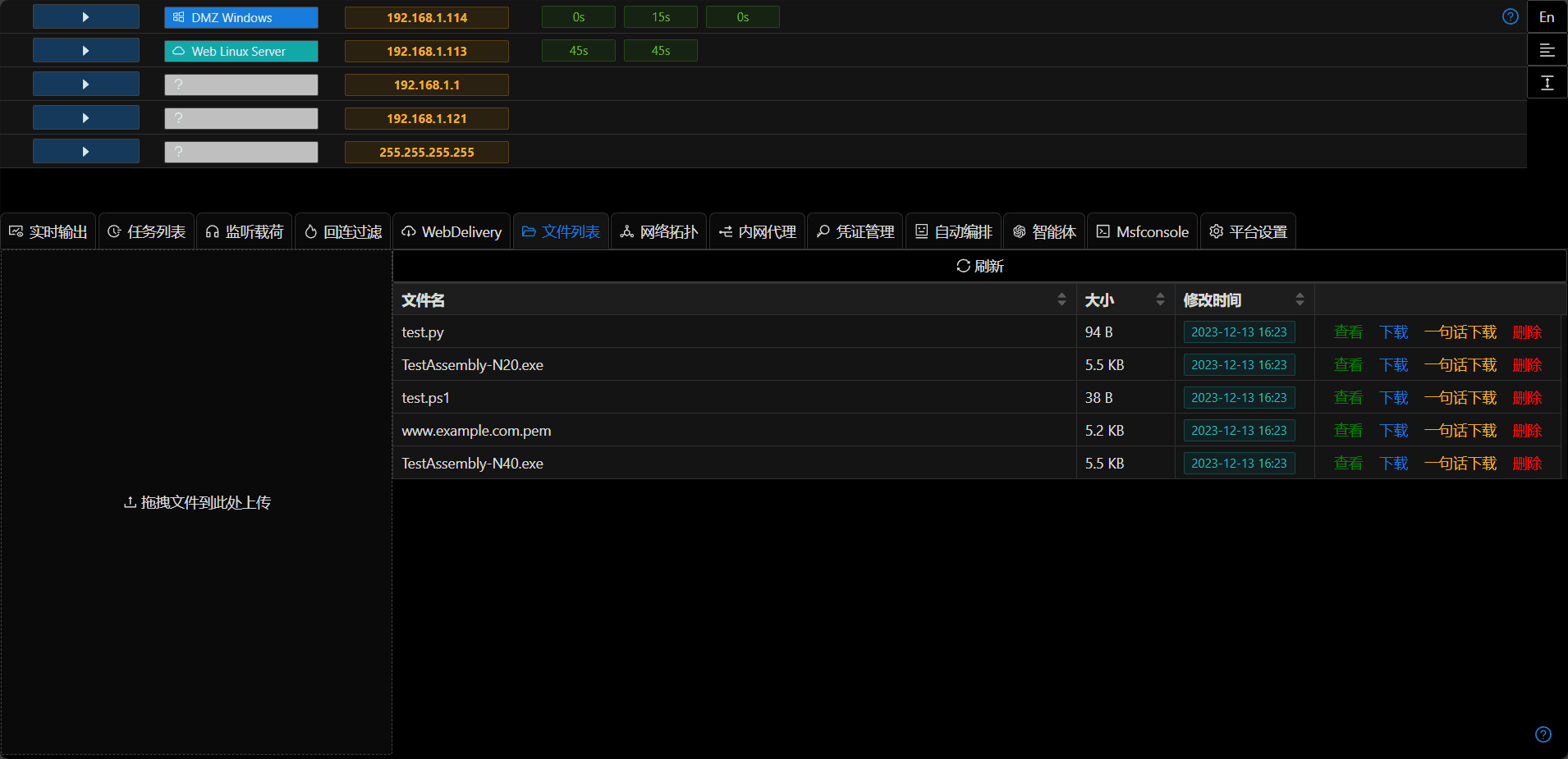The width and height of the screenshot is (1568, 759).
Task: Expand the 192.168.1.121 host row arrow
Action: 85,118
